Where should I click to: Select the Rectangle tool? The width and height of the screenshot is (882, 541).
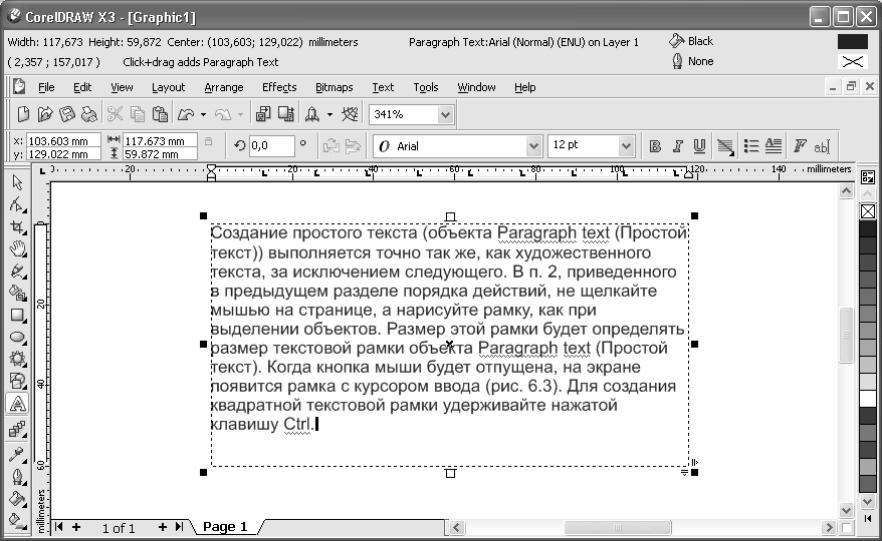tap(17, 315)
